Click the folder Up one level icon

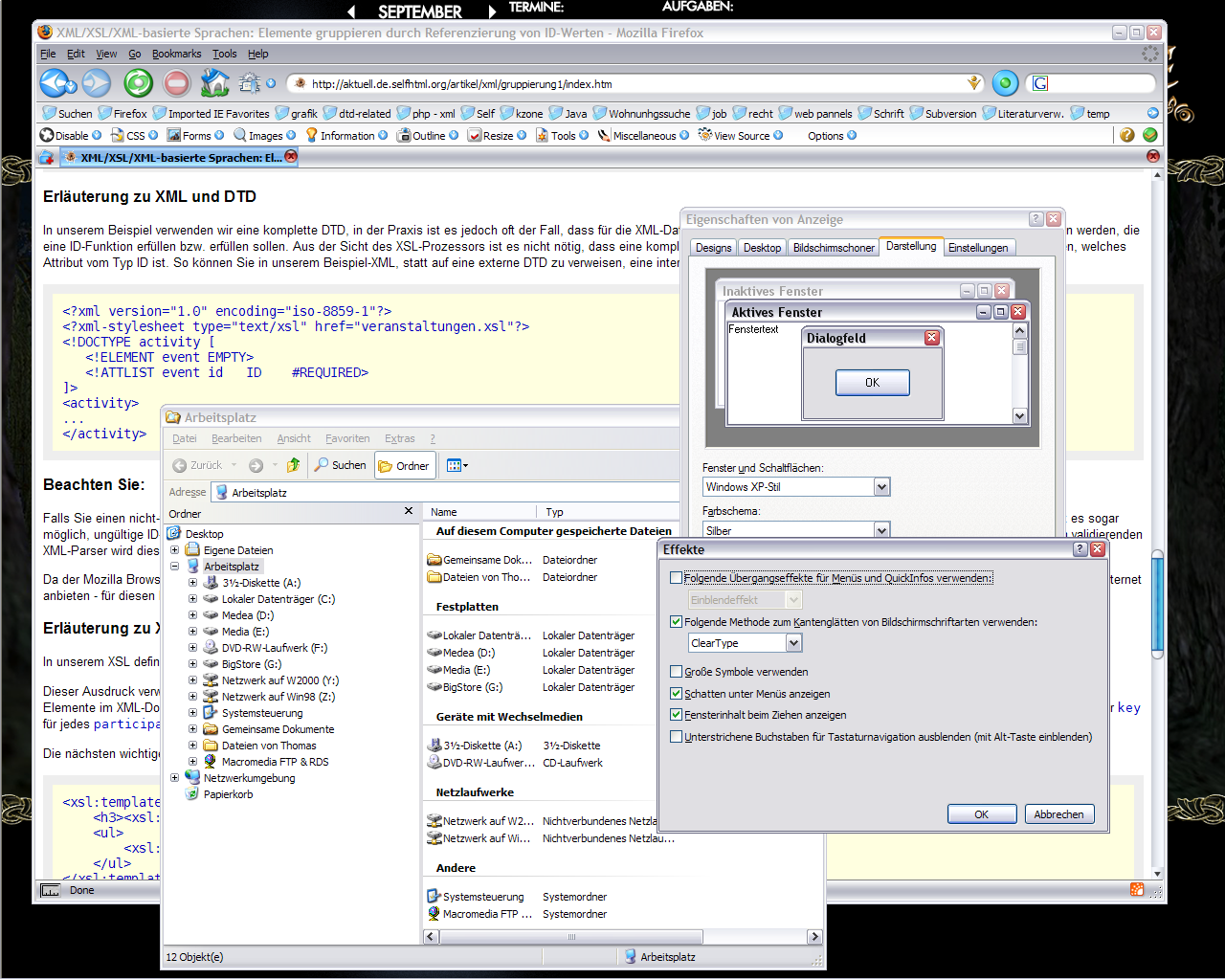point(294,465)
